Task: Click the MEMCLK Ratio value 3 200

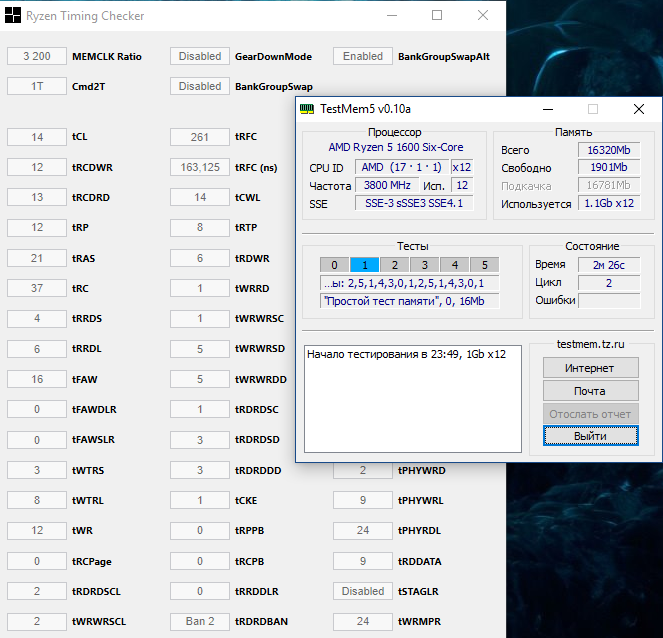Action: click(37, 56)
